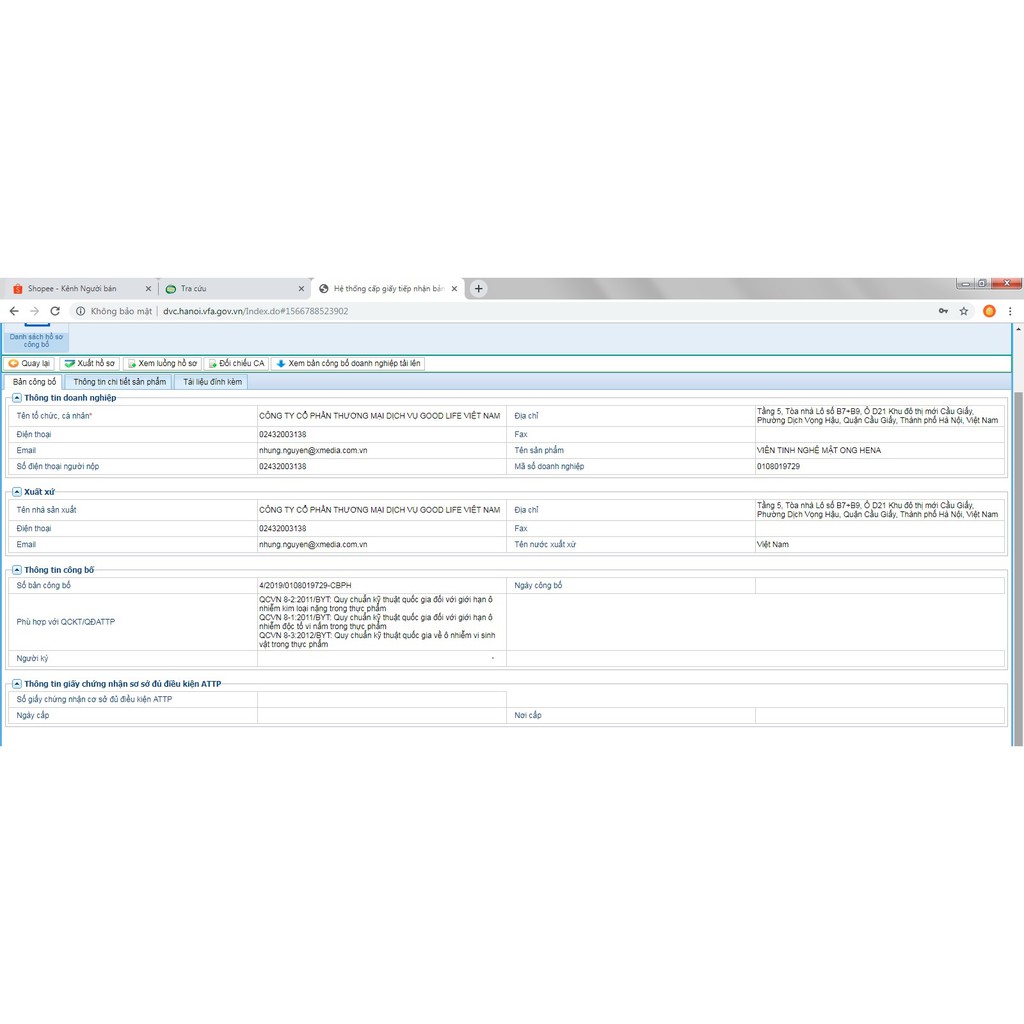Collapse the Thông tin doanh nghiệp section
The image size is (1024, 1024).
[17, 398]
